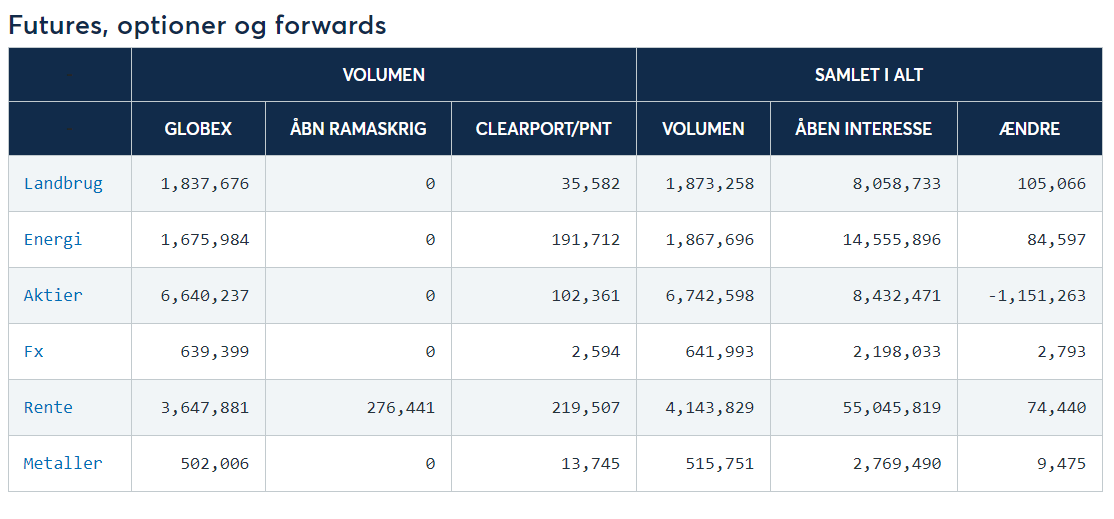Select Rente Clearport value 219,507

(586, 408)
